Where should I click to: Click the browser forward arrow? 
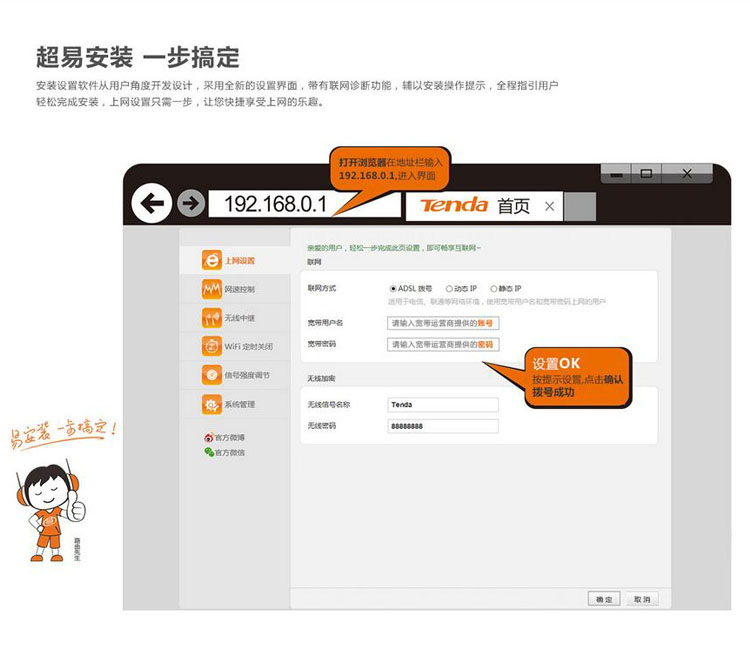pyautogui.click(x=190, y=205)
